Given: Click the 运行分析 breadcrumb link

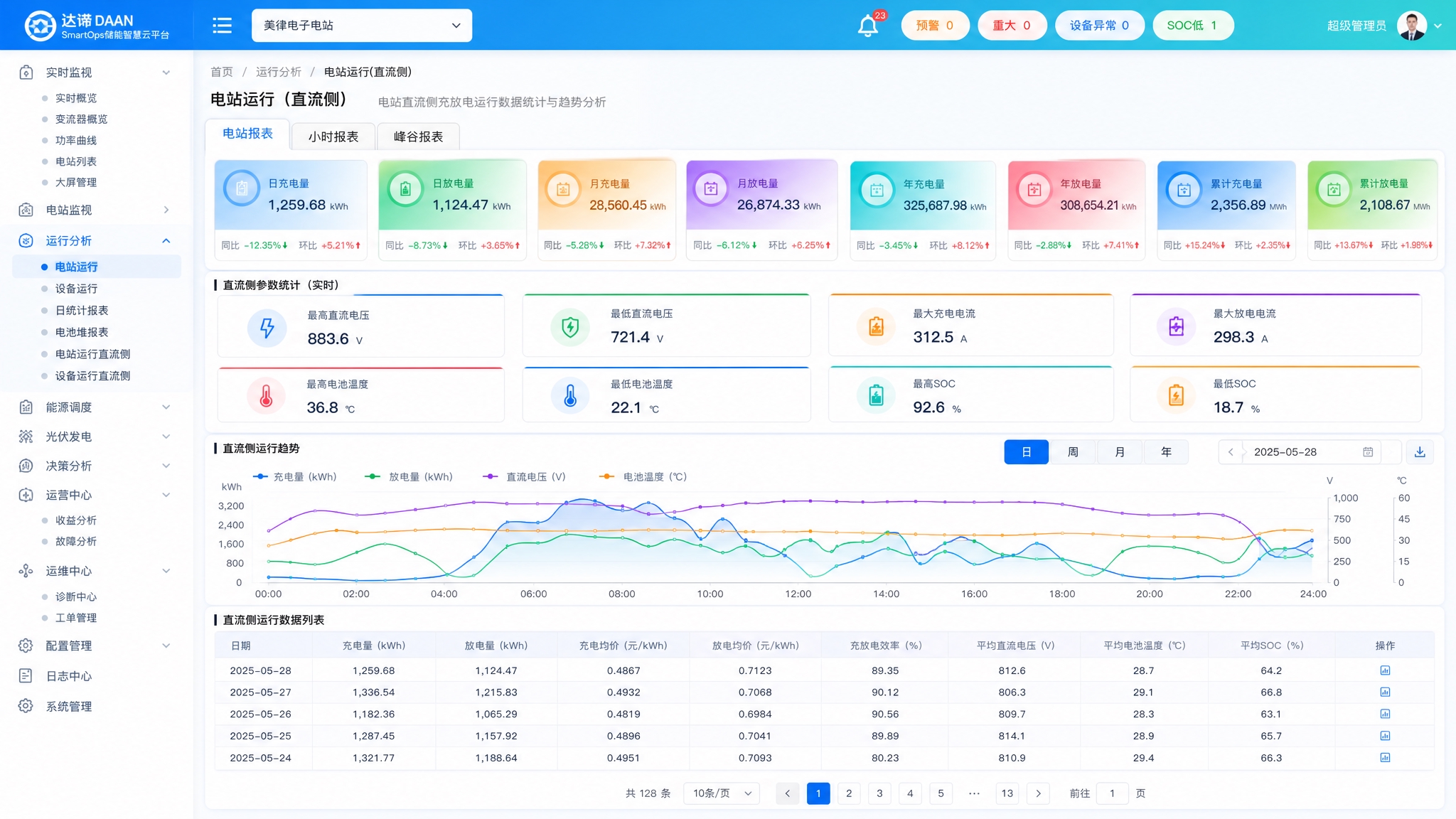Looking at the screenshot, I should tap(279, 72).
